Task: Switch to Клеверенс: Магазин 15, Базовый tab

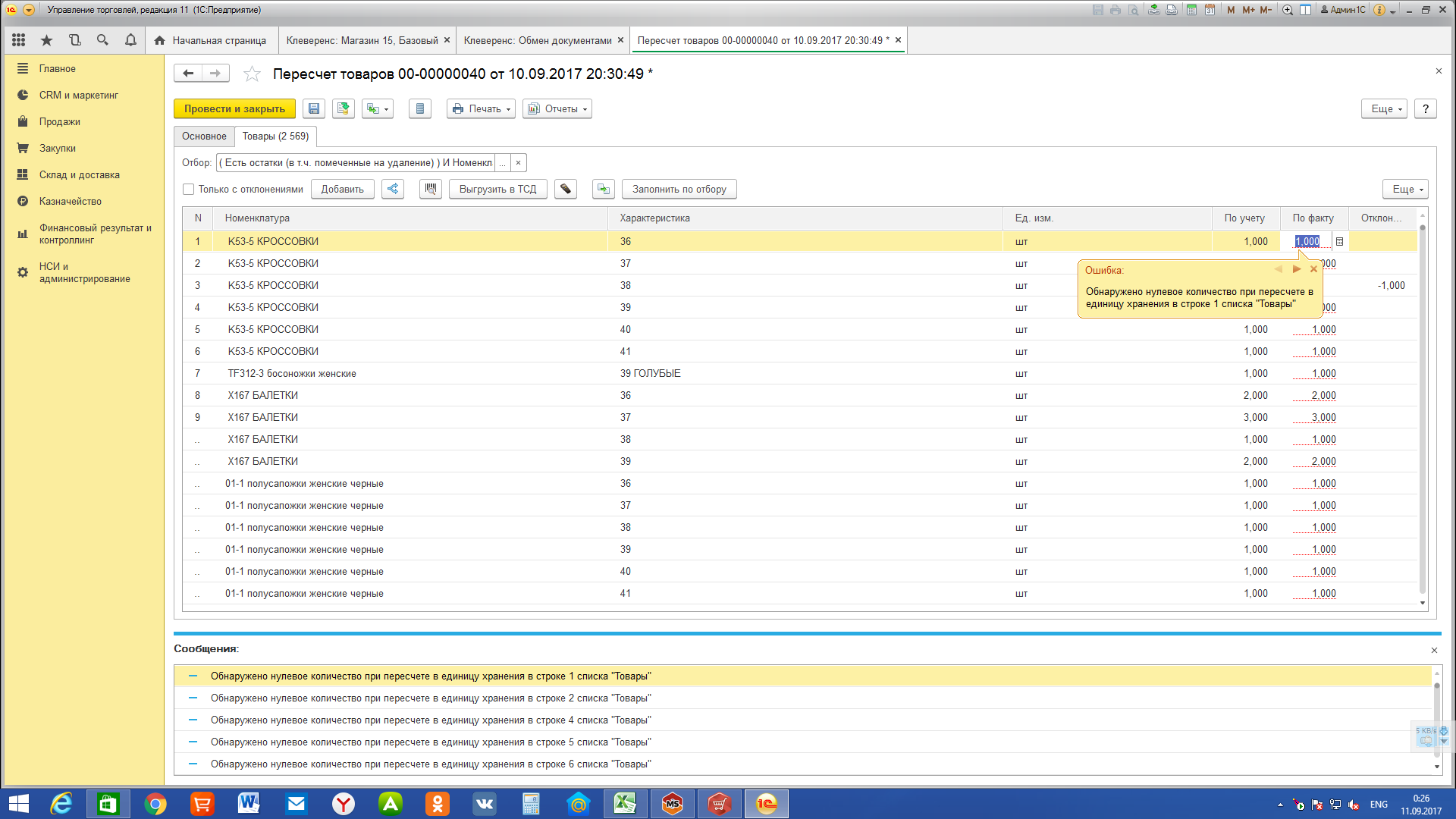Action: pyautogui.click(x=362, y=41)
